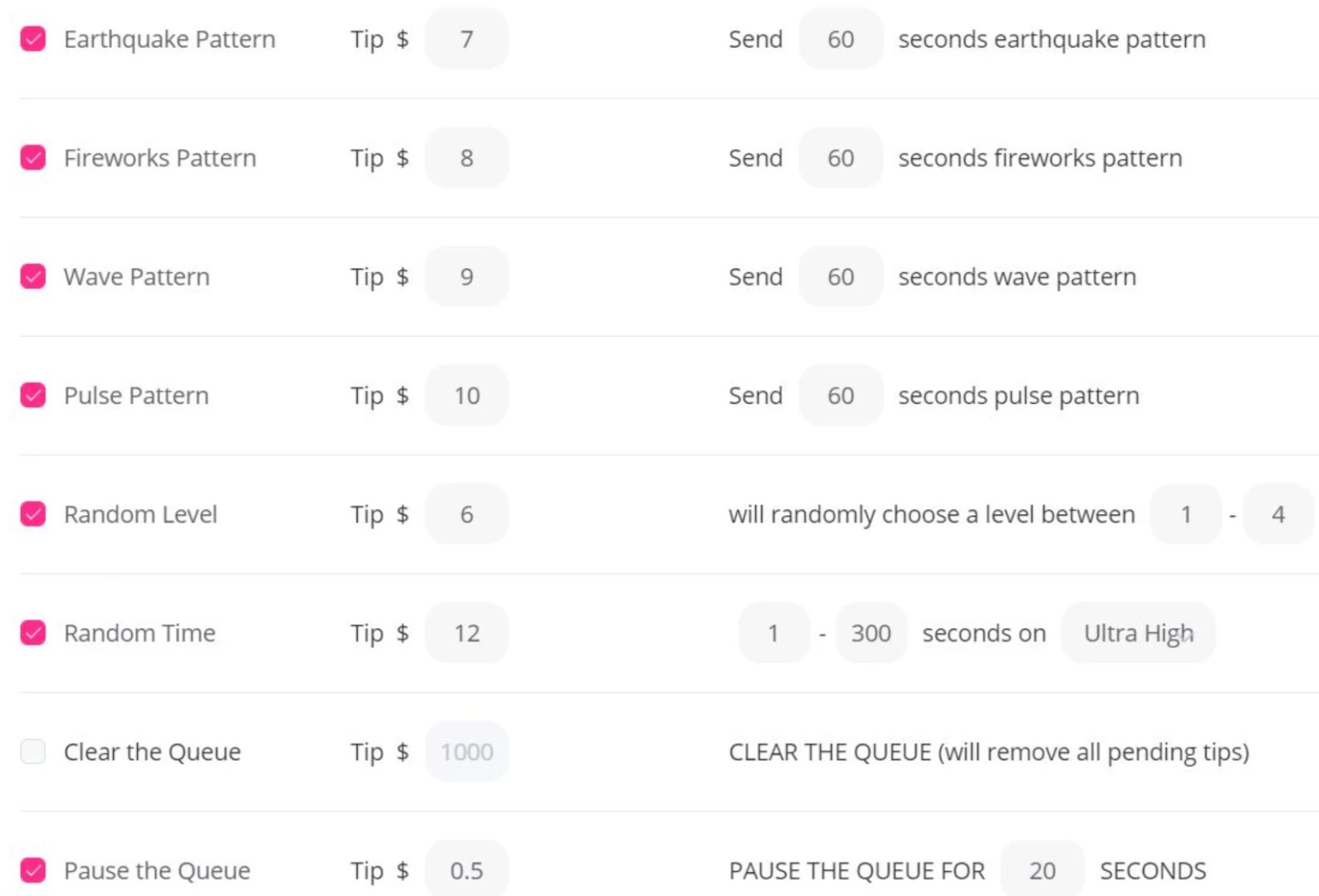Click the Random Time minimum seconds field

click(x=773, y=633)
